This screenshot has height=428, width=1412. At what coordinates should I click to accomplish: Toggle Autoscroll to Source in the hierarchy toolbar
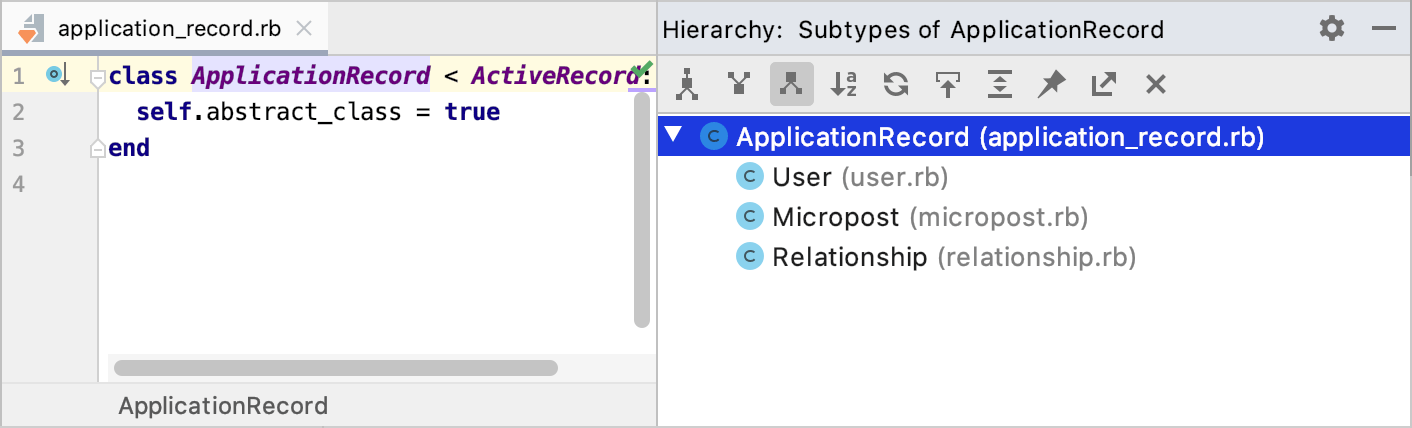point(947,85)
